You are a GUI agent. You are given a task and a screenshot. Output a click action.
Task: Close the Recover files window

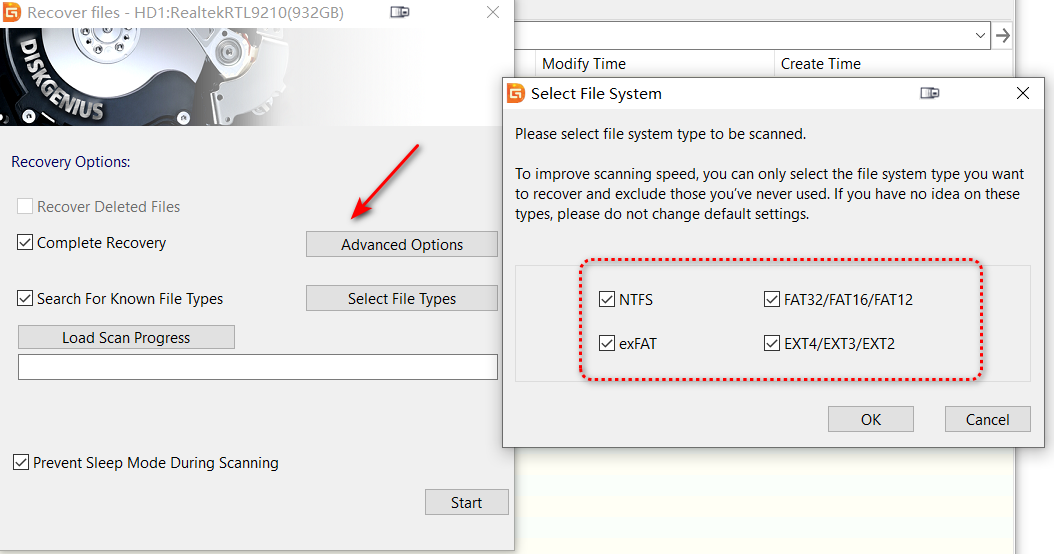point(492,13)
